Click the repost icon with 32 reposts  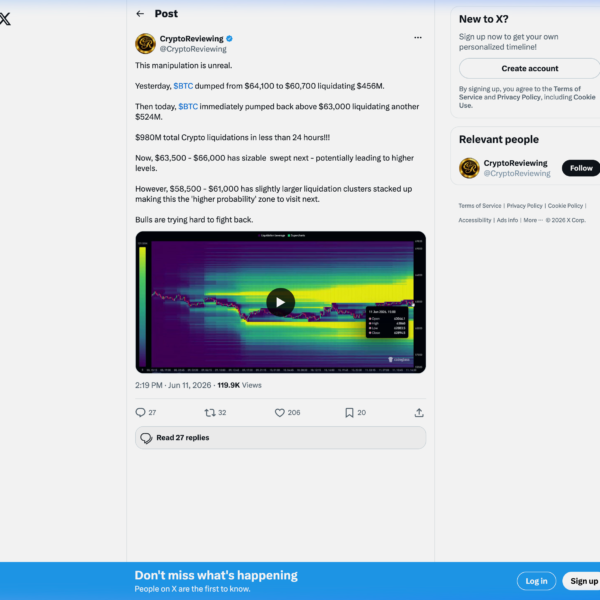coord(210,412)
